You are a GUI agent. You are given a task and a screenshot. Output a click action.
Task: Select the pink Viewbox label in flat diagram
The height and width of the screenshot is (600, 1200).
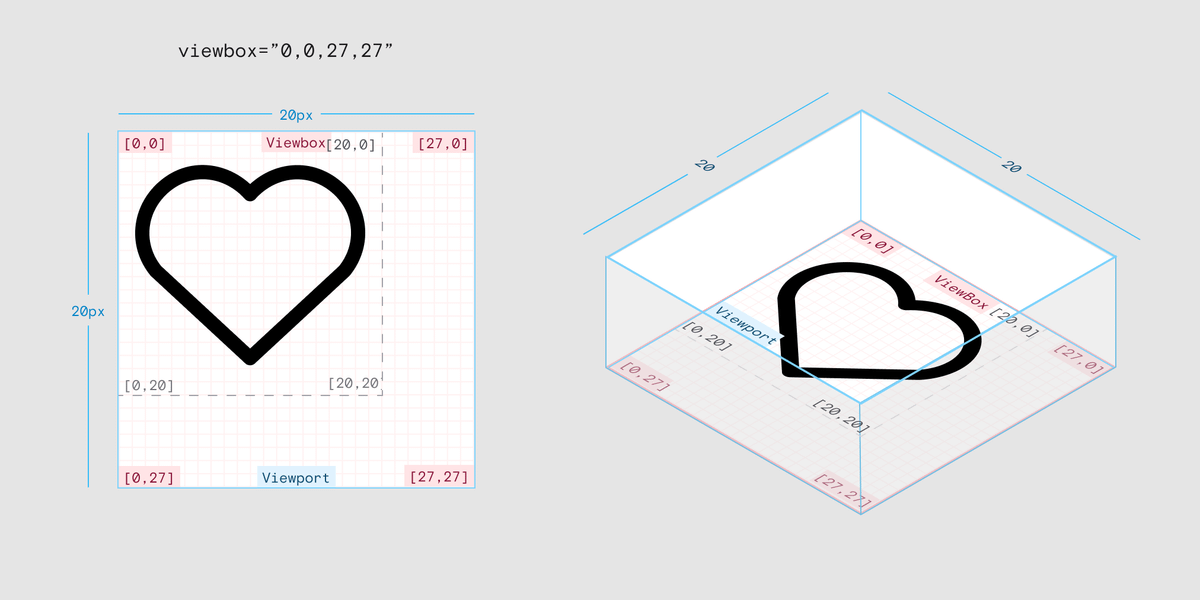[x=294, y=142]
